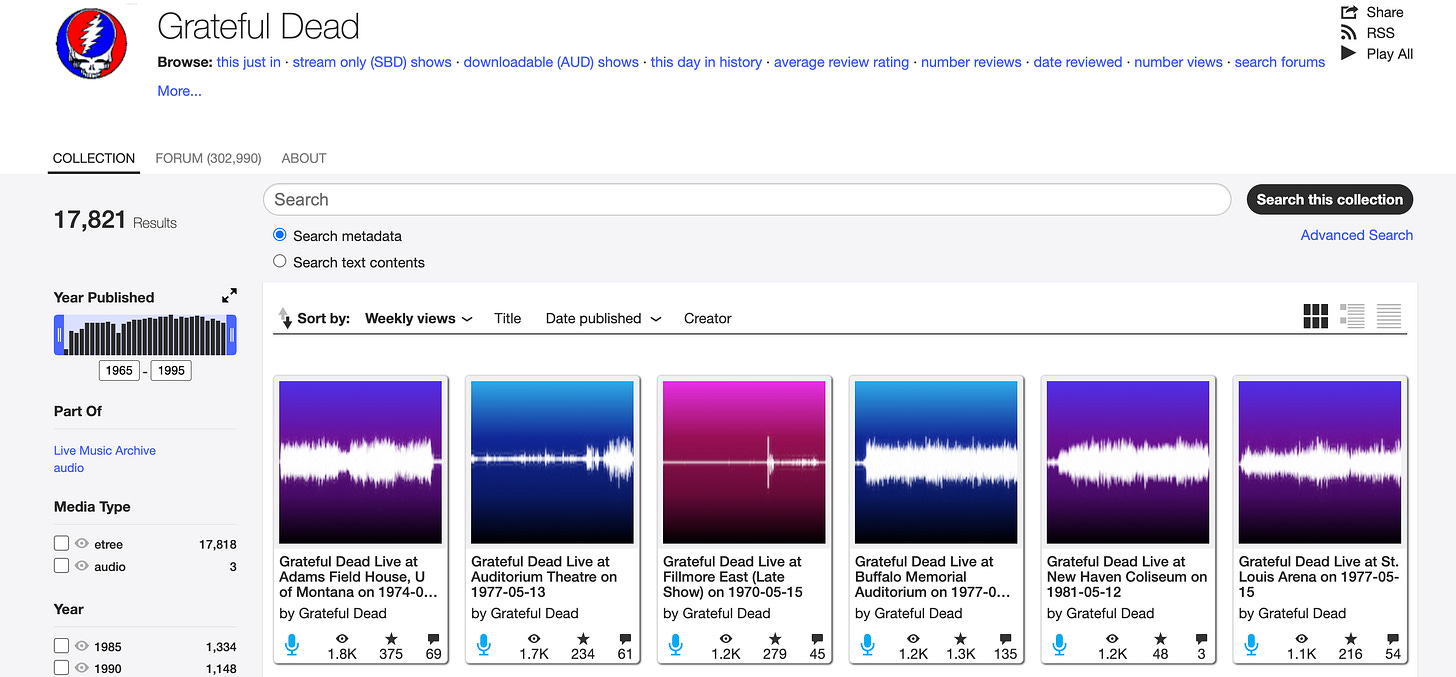Click favorites star on Adams Field House card
This screenshot has width=1456, height=677.
(x=391, y=638)
